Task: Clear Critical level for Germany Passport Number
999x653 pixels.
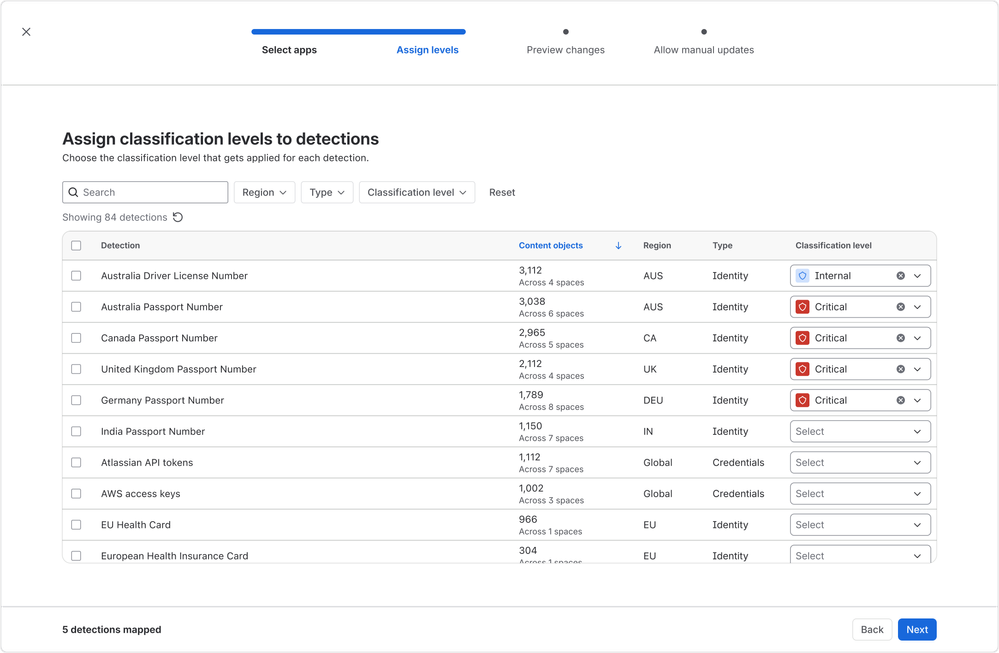Action: (x=900, y=400)
